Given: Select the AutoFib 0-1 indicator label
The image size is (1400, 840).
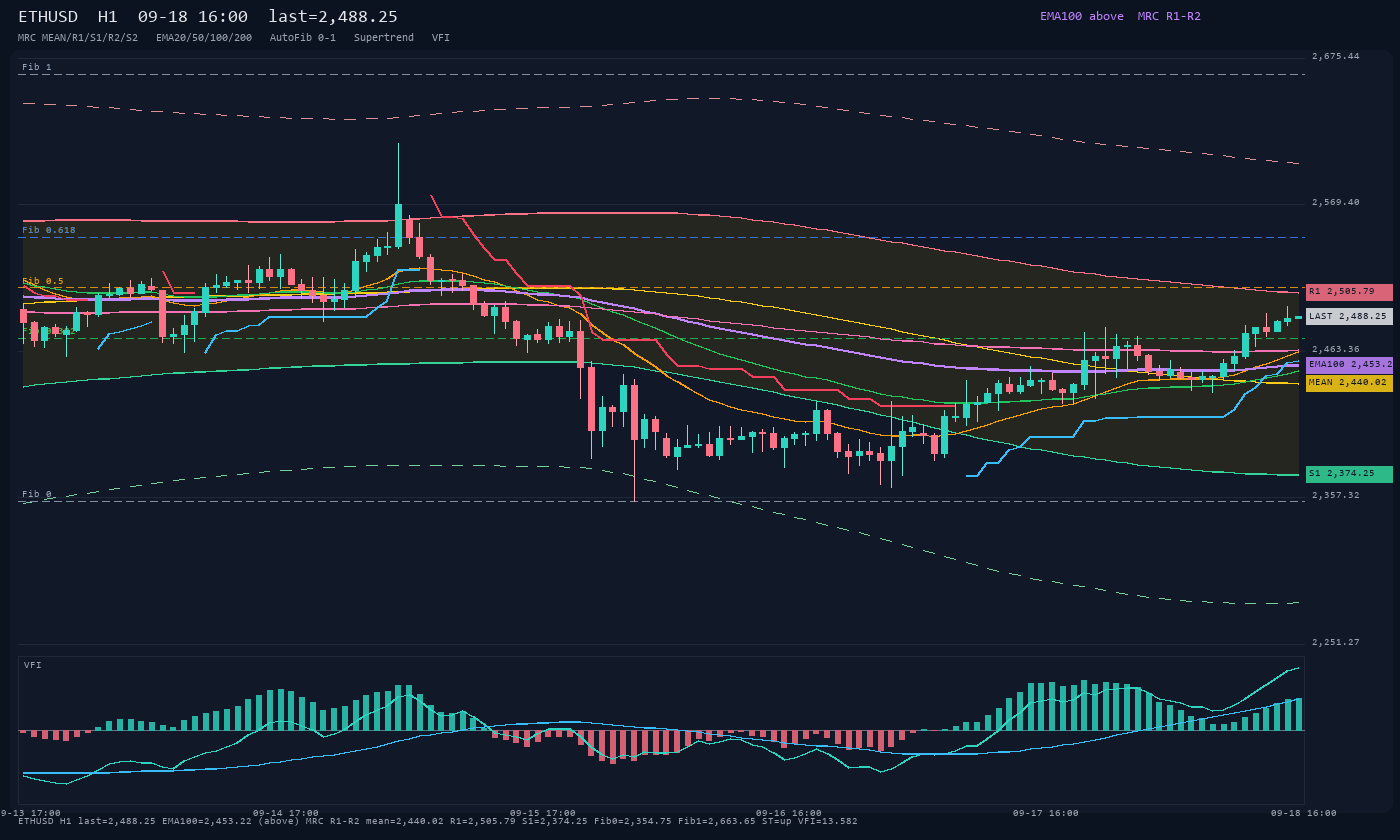Looking at the screenshot, I should pos(303,37).
